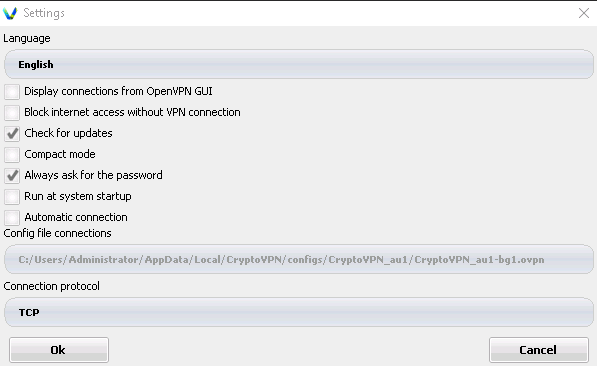Screen dimensions: 597x366
Task: Click the Connection protocol heading label
Action: (x=51, y=286)
